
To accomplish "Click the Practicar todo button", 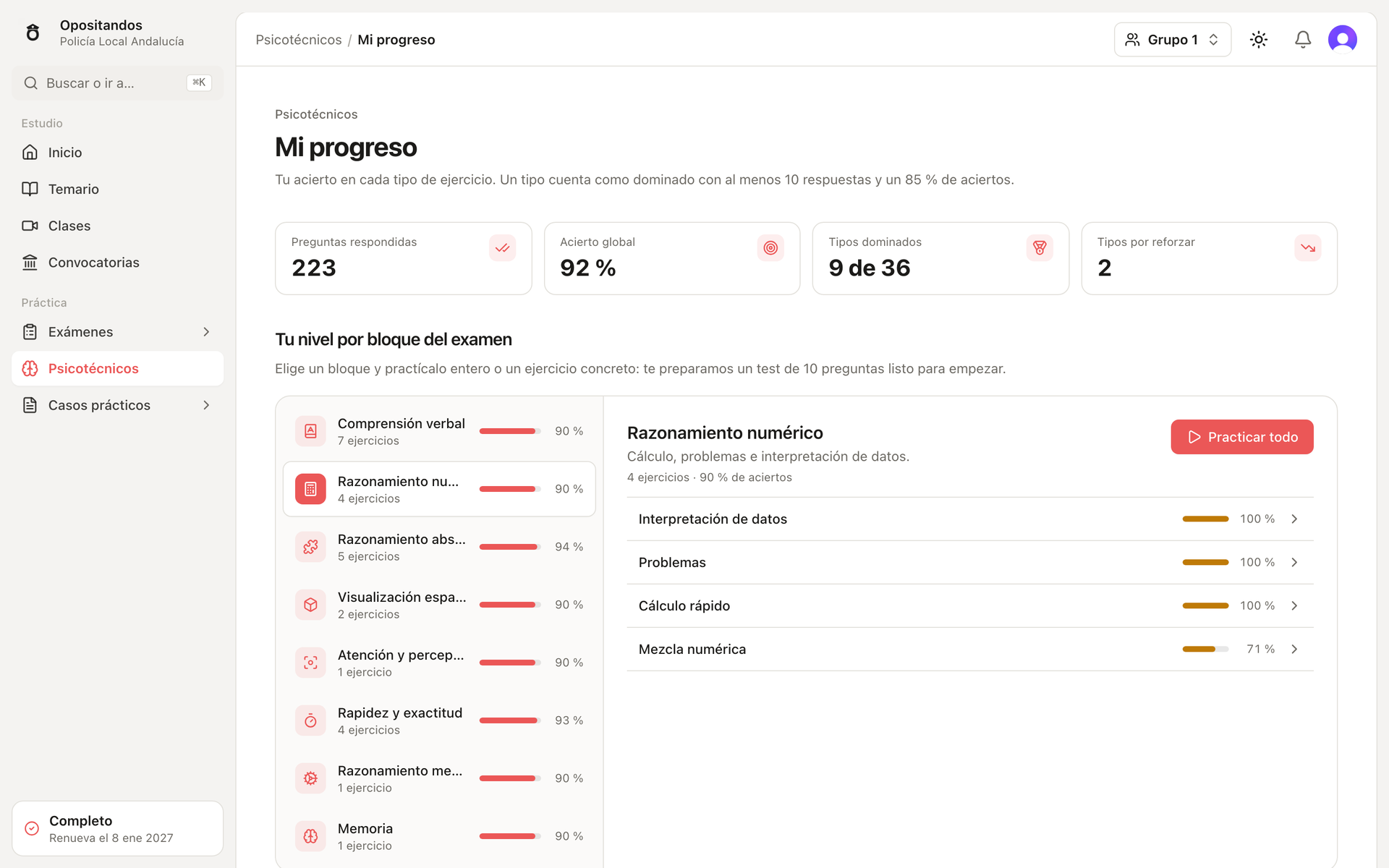I will tap(1242, 437).
